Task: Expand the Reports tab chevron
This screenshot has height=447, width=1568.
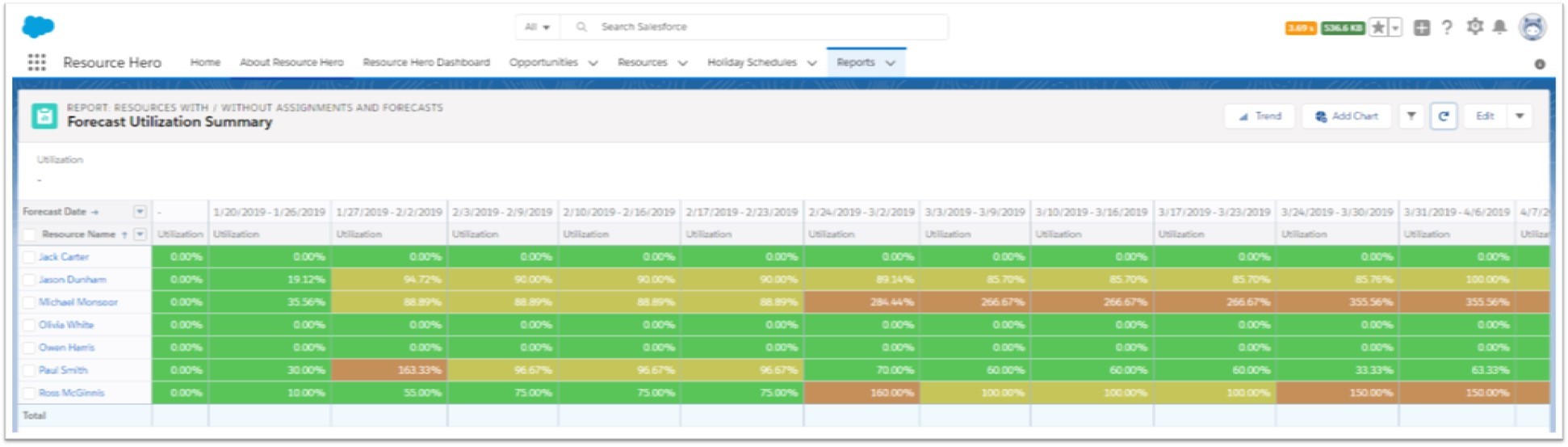Action: [891, 63]
